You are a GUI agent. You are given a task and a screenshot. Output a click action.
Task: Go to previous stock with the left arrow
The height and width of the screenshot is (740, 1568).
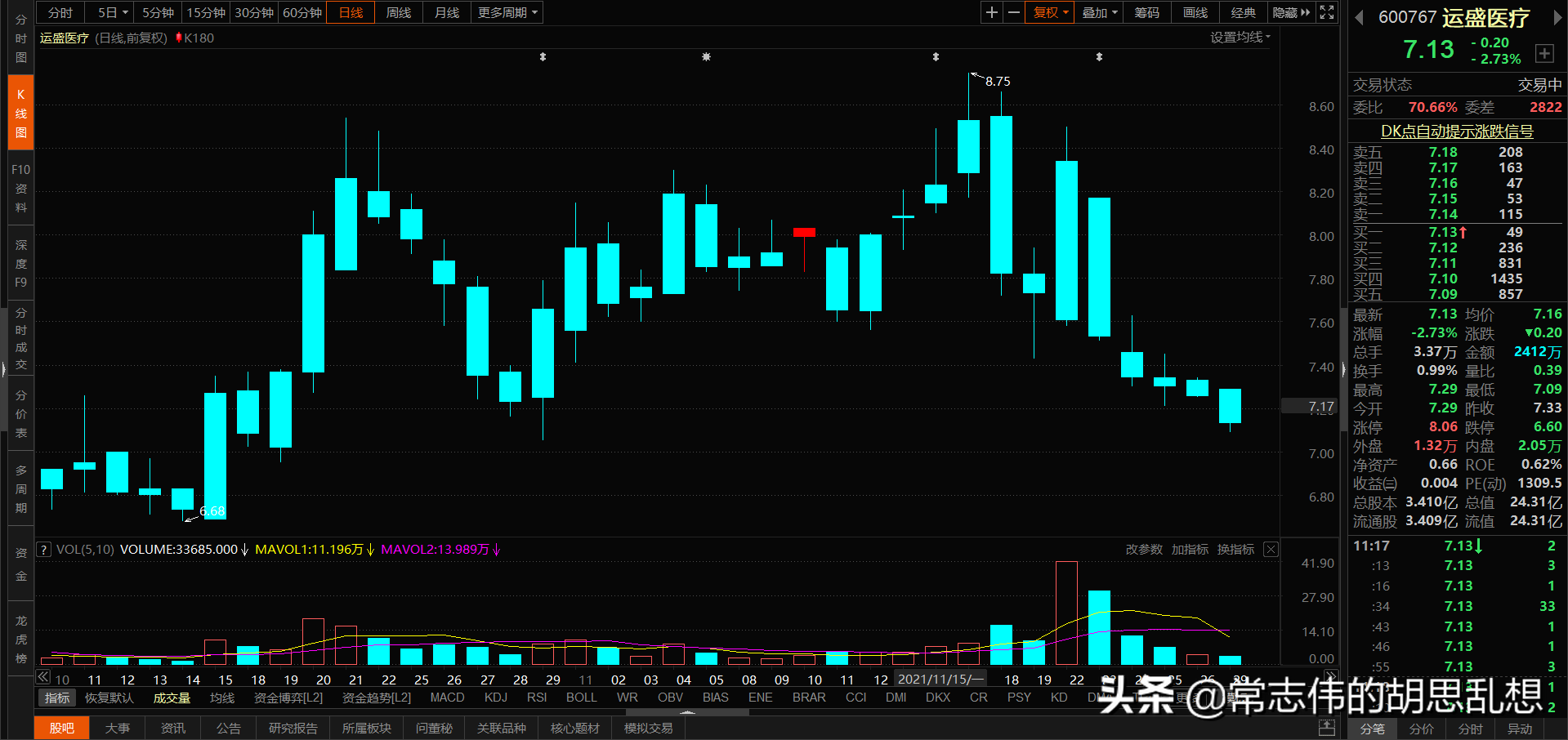click(x=1358, y=17)
